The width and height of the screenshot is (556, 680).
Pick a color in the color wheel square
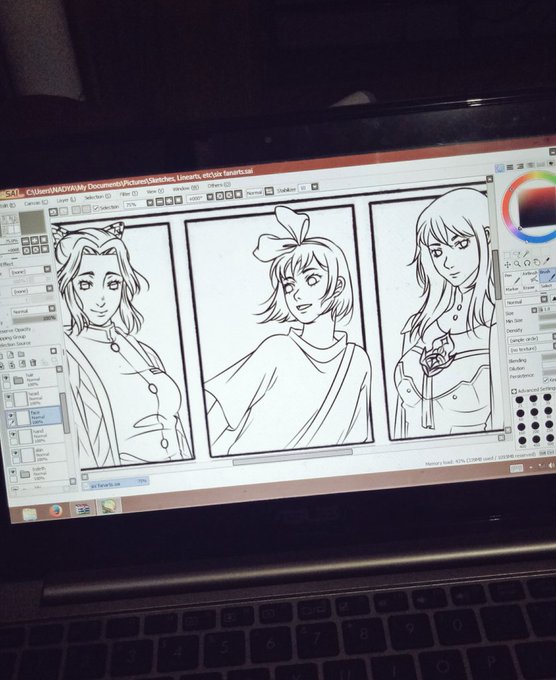536,206
